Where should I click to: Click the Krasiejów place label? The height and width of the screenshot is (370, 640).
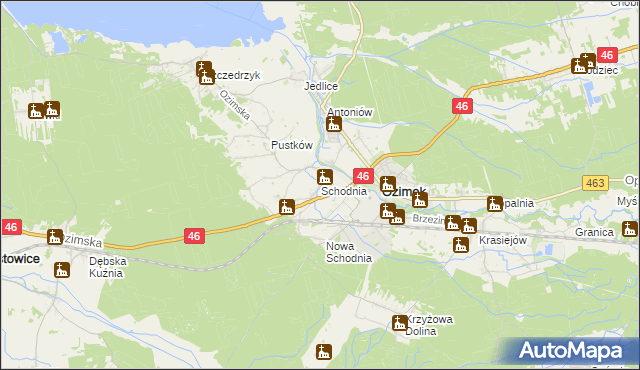coord(503,240)
